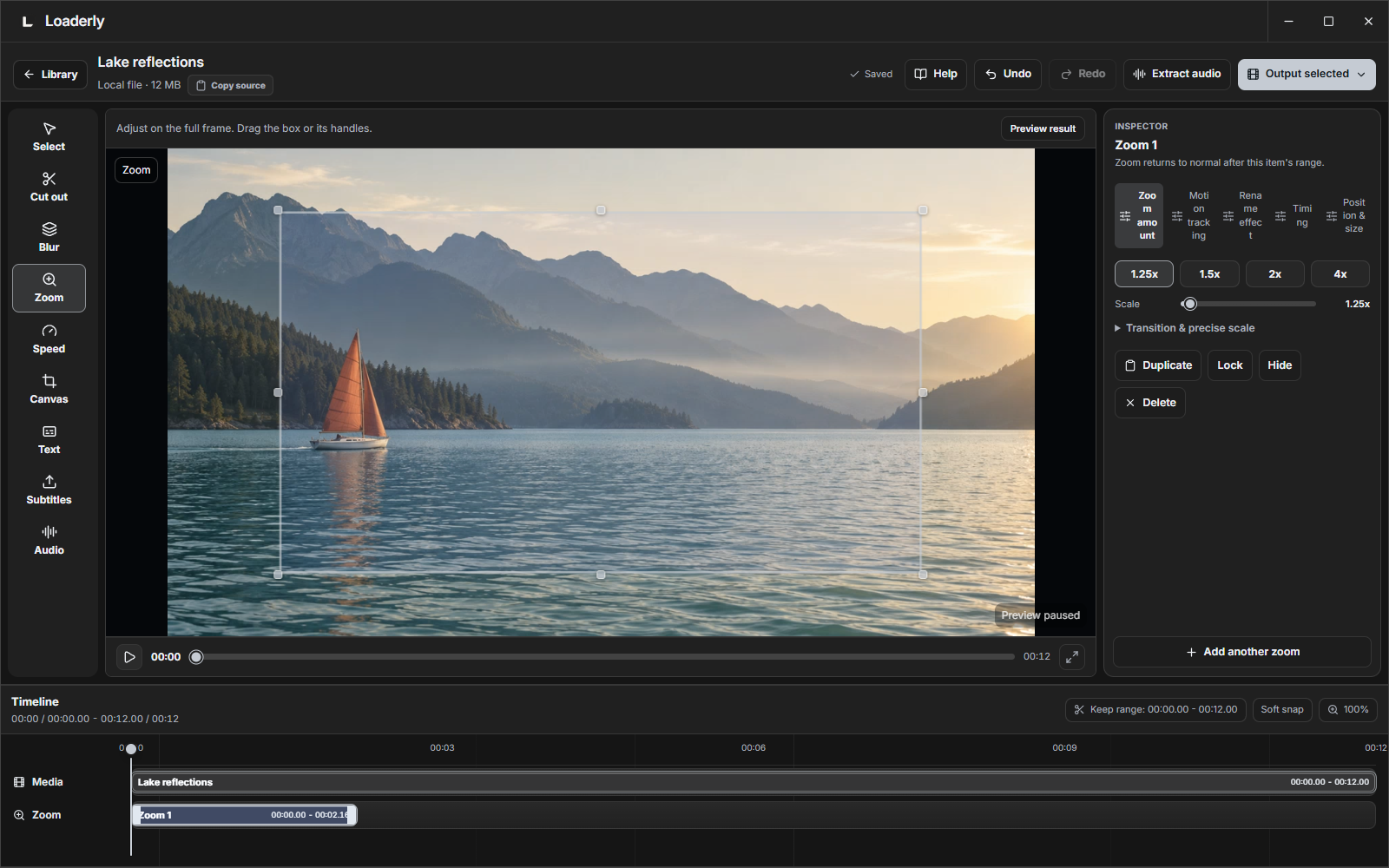Click the Keep range scissors button
Image resolution: width=1389 pixels, height=868 pixels.
pos(1155,709)
